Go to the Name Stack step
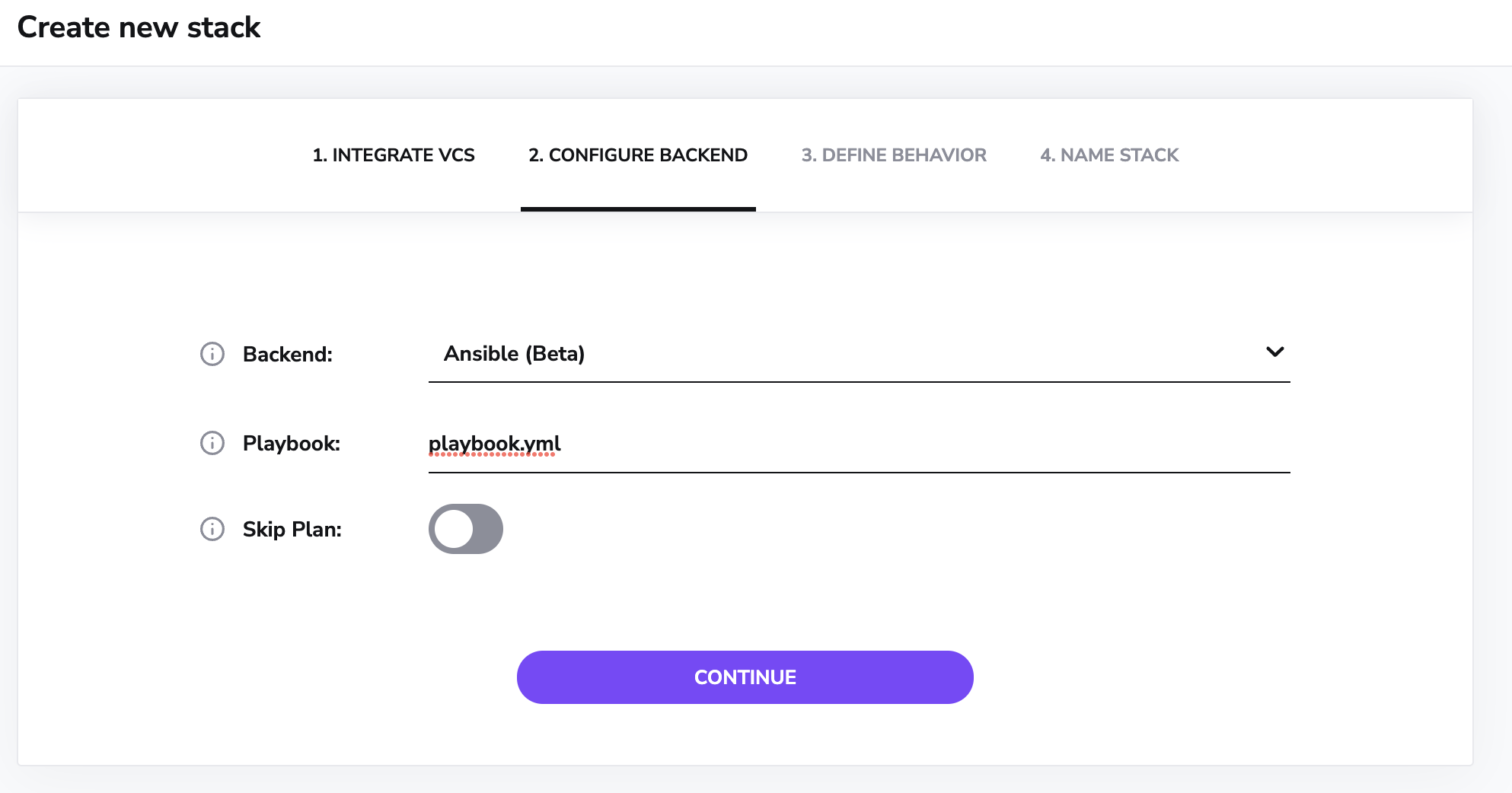 pos(1108,154)
